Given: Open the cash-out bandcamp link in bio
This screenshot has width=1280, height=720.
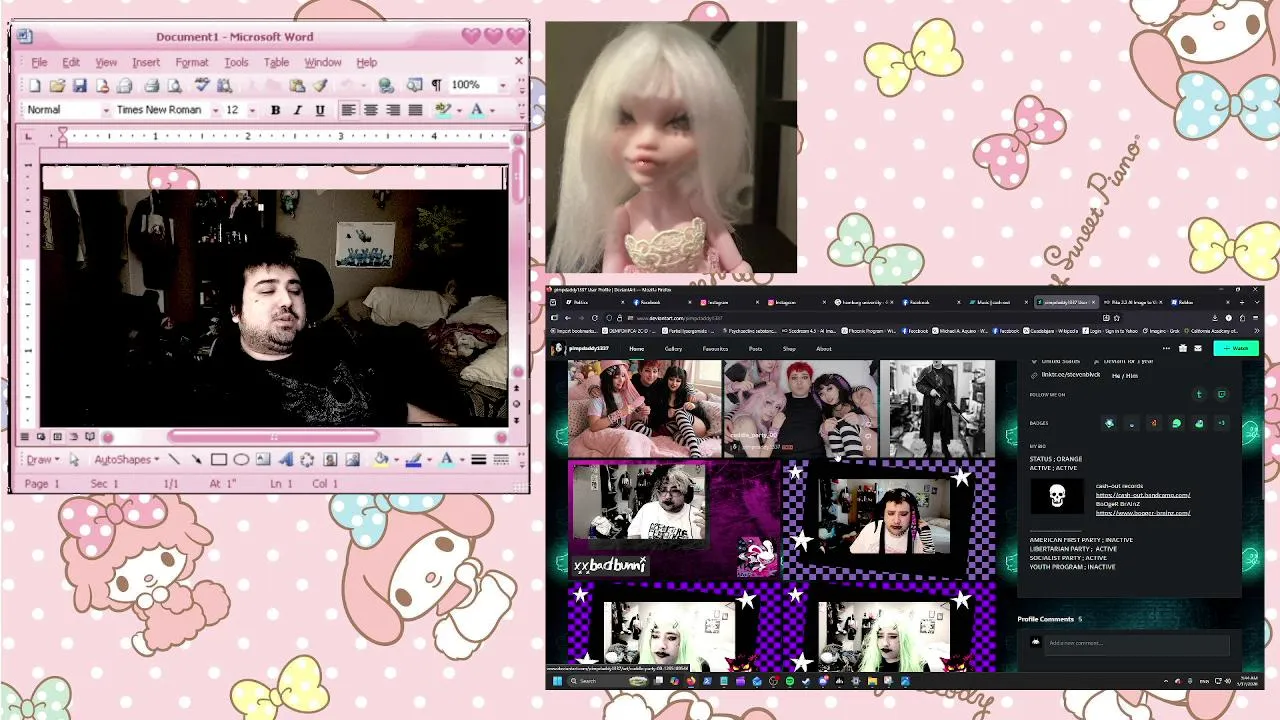Looking at the screenshot, I should 1143,495.
